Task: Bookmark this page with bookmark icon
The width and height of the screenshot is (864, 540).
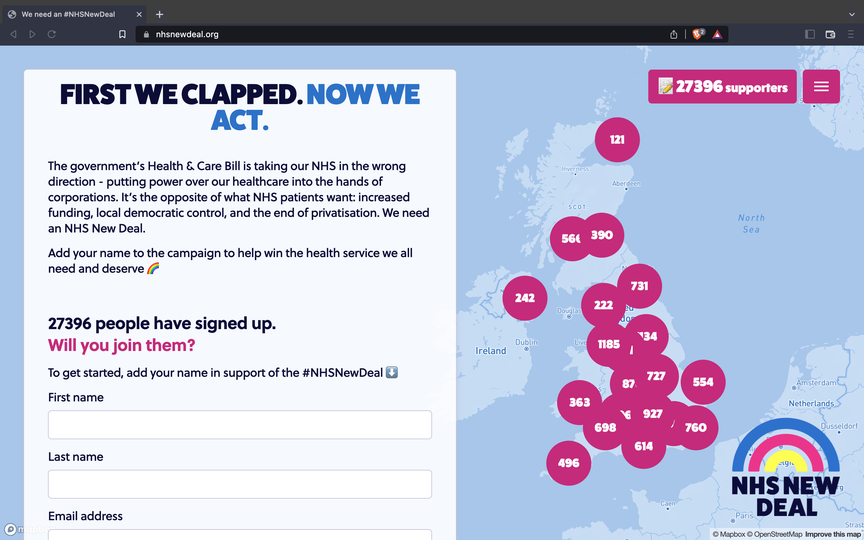Action: tap(122, 34)
